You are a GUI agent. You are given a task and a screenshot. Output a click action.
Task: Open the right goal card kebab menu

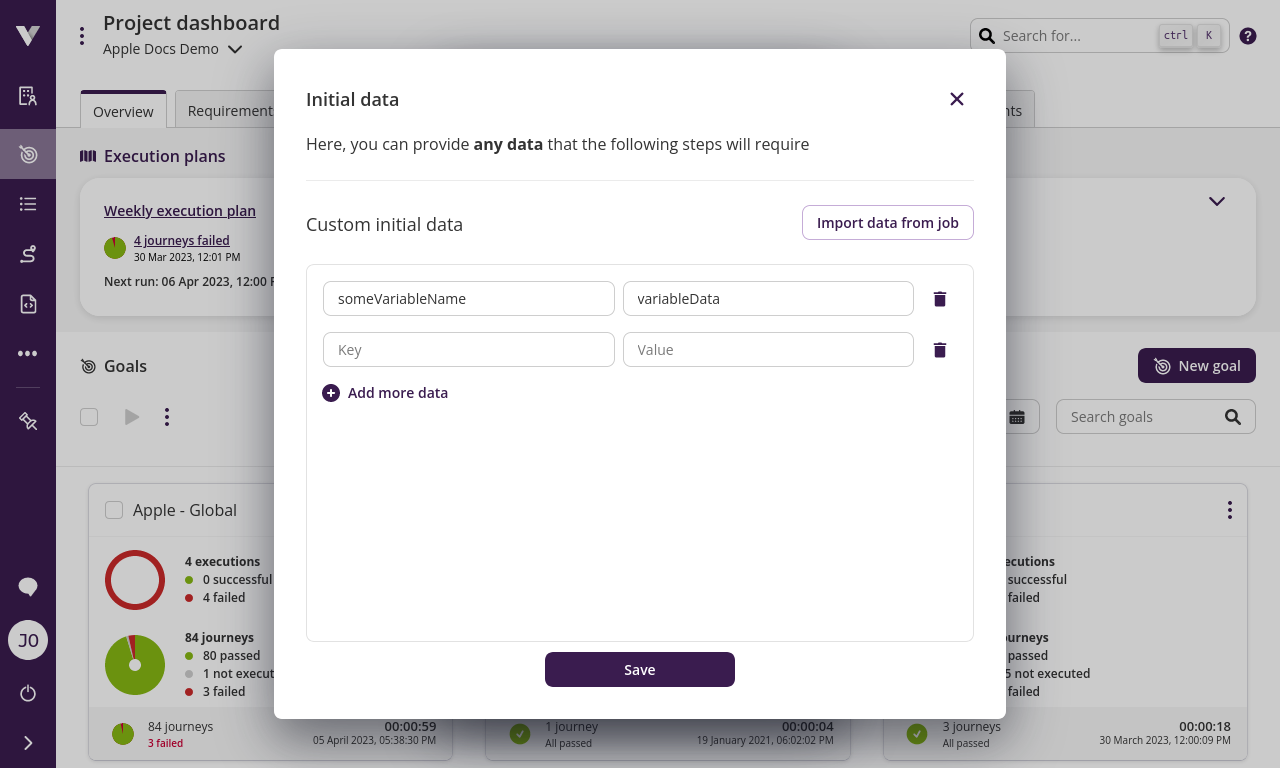click(x=1230, y=510)
